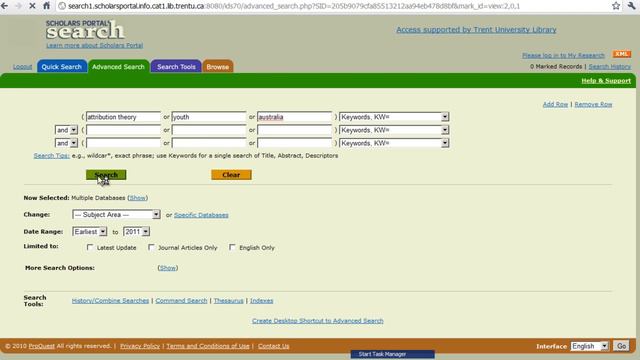Show the selected multiple databases
The height and width of the screenshot is (360, 640).
point(138,198)
